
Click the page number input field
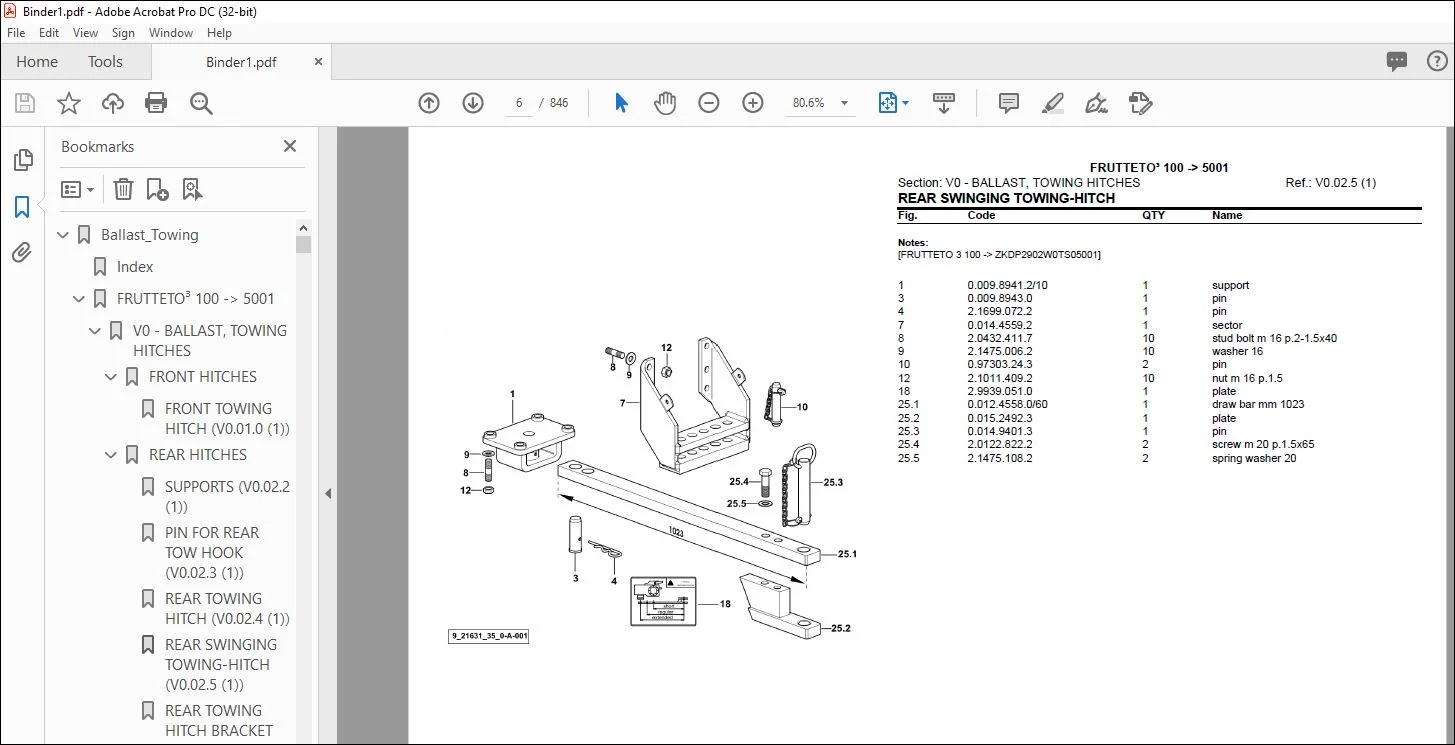519,103
